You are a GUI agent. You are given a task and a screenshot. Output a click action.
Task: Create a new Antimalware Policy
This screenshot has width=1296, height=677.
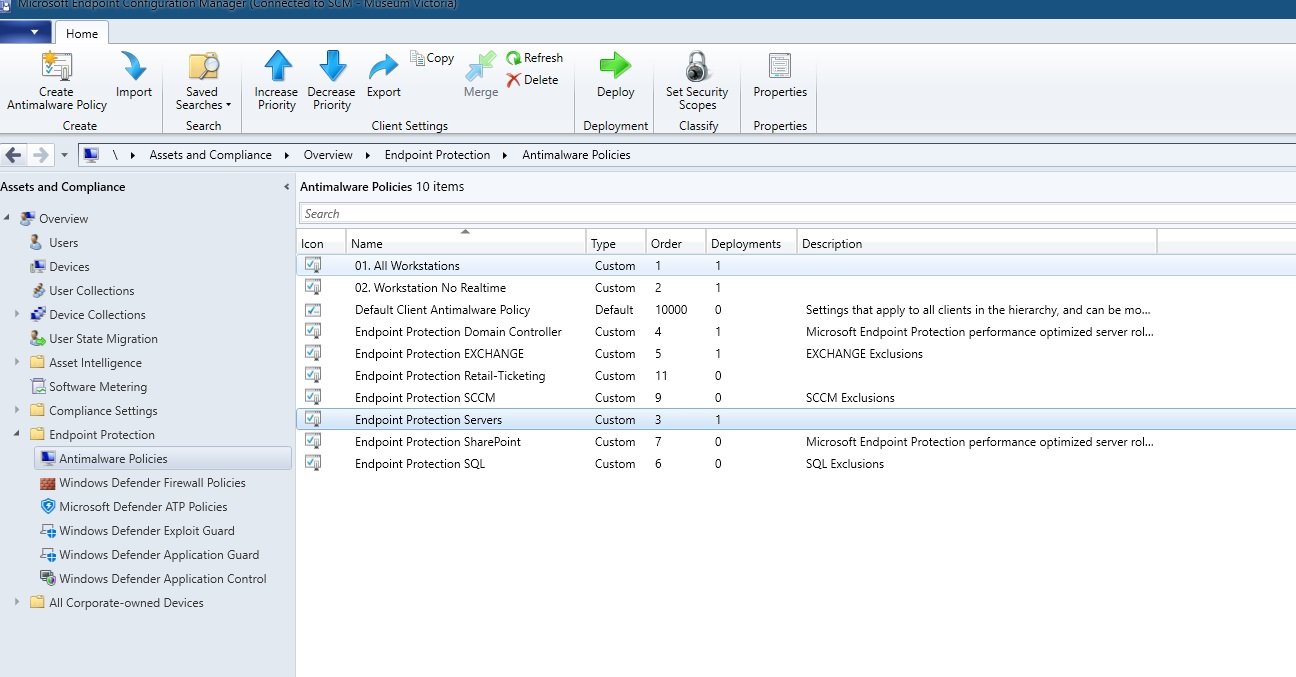(57, 81)
